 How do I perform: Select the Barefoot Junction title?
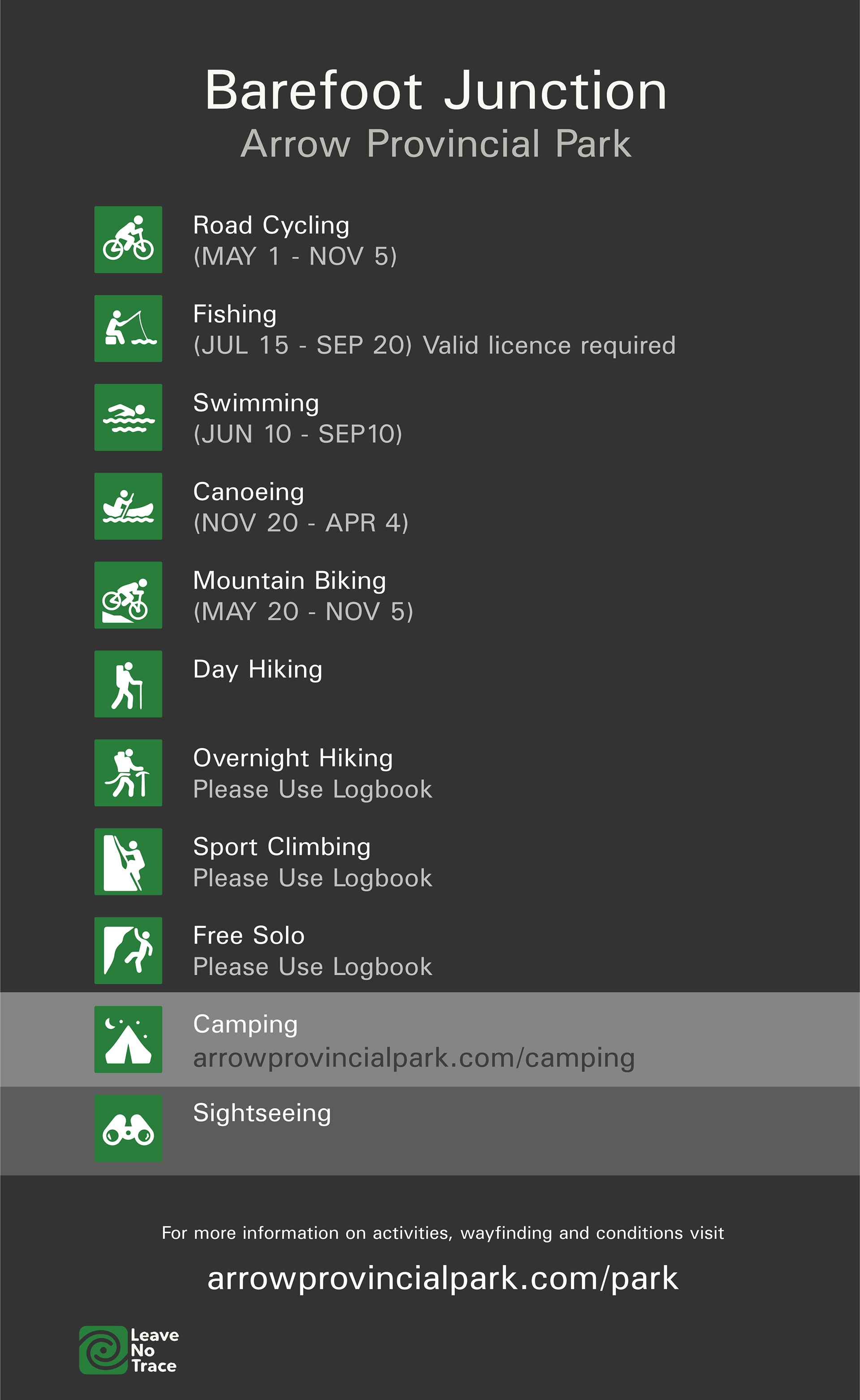436,90
